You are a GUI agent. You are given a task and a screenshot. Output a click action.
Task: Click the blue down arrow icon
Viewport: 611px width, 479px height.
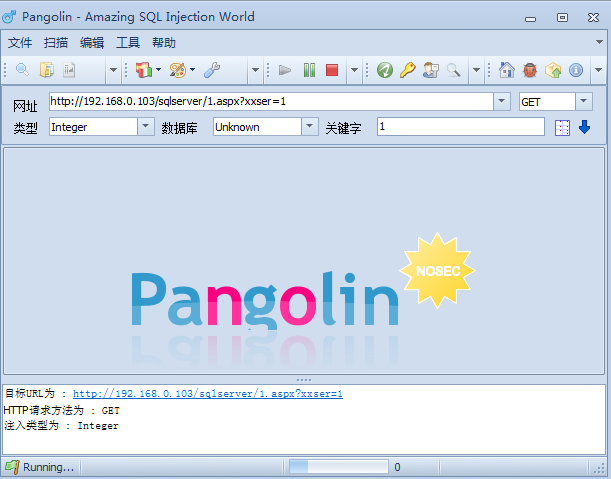[584, 127]
